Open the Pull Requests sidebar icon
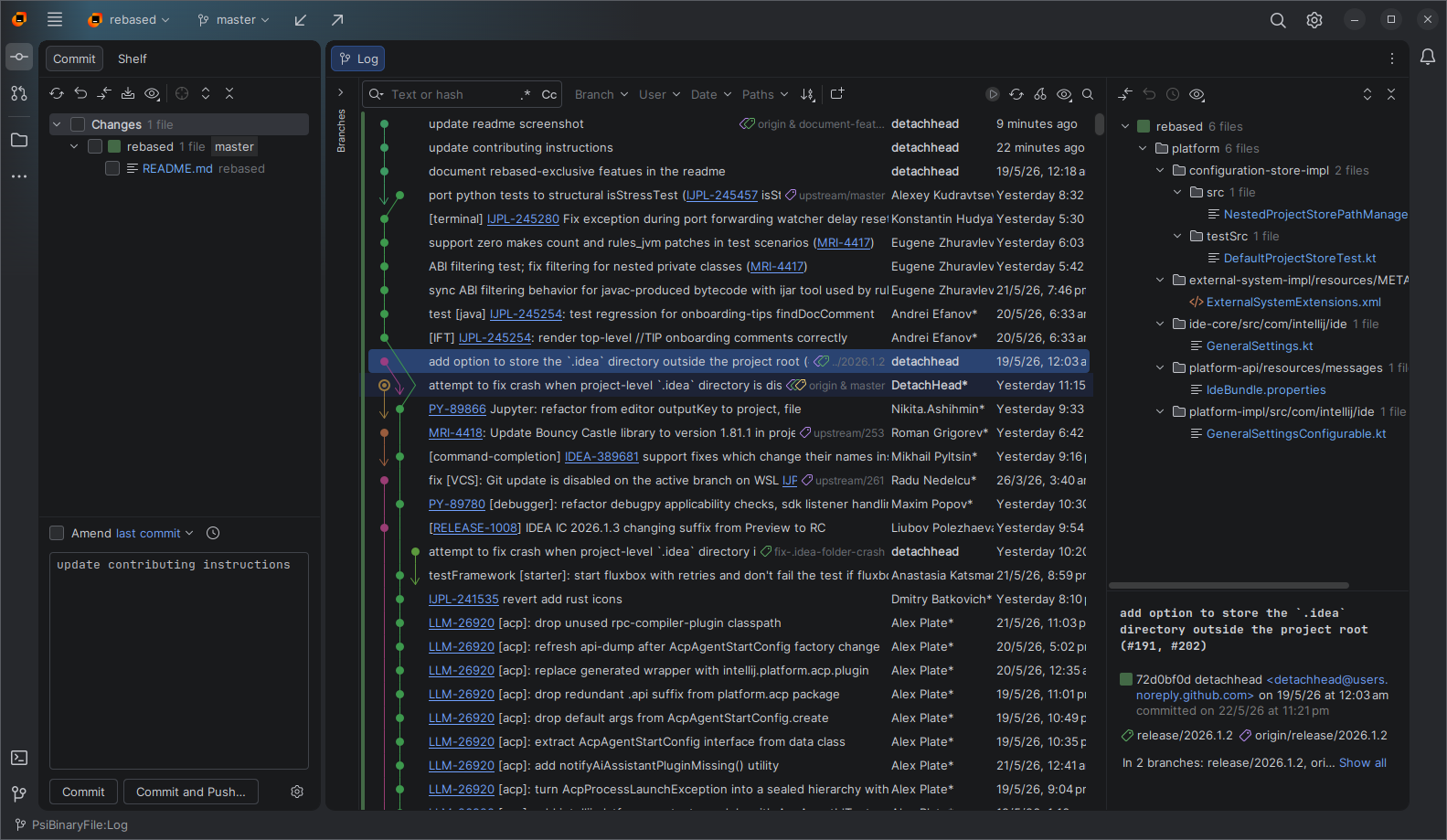The width and height of the screenshot is (1447, 840). 19,93
